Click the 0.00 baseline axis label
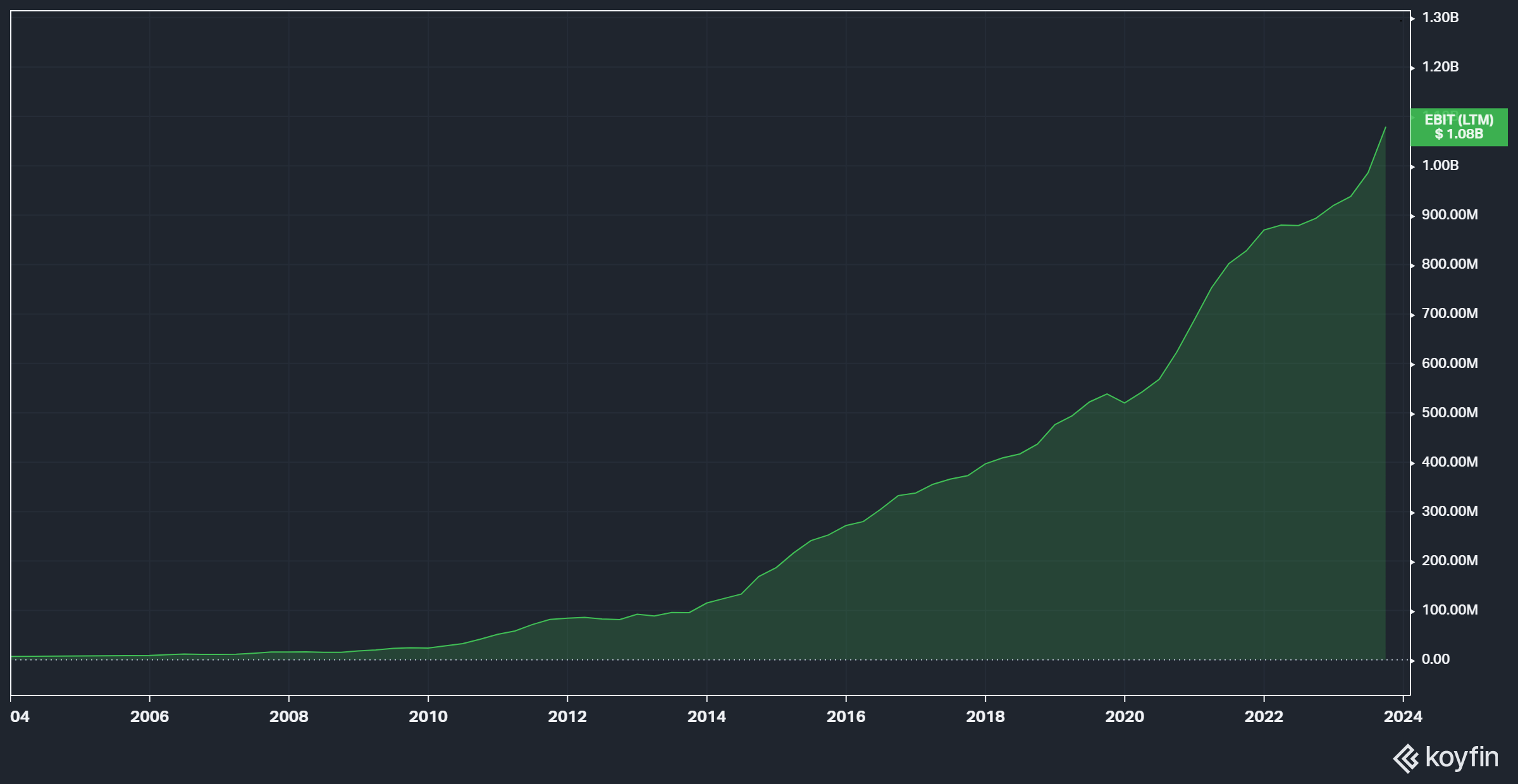The width and height of the screenshot is (1518, 784). click(x=1435, y=659)
